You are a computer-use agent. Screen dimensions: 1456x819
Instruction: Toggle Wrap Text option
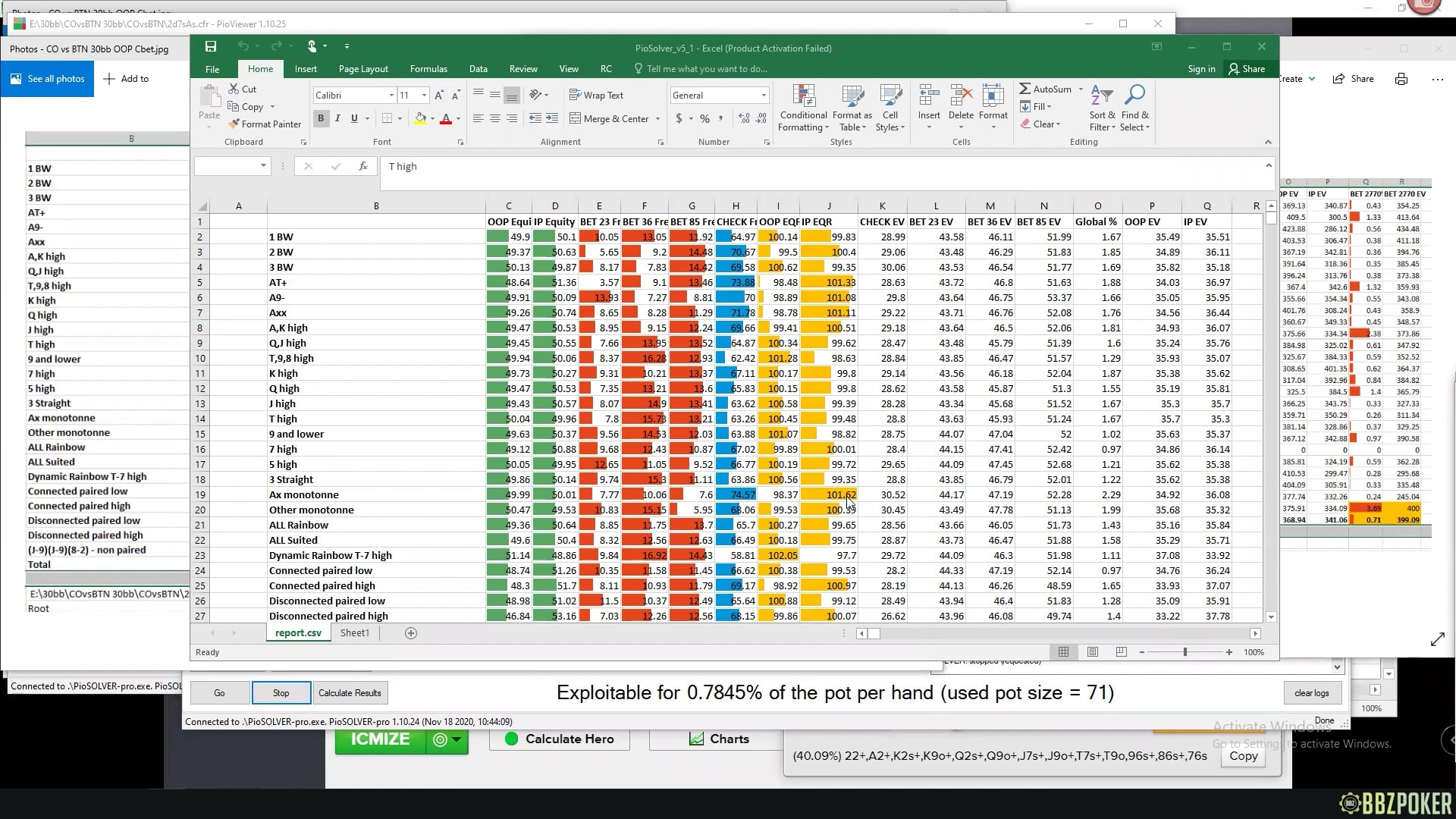(x=596, y=96)
